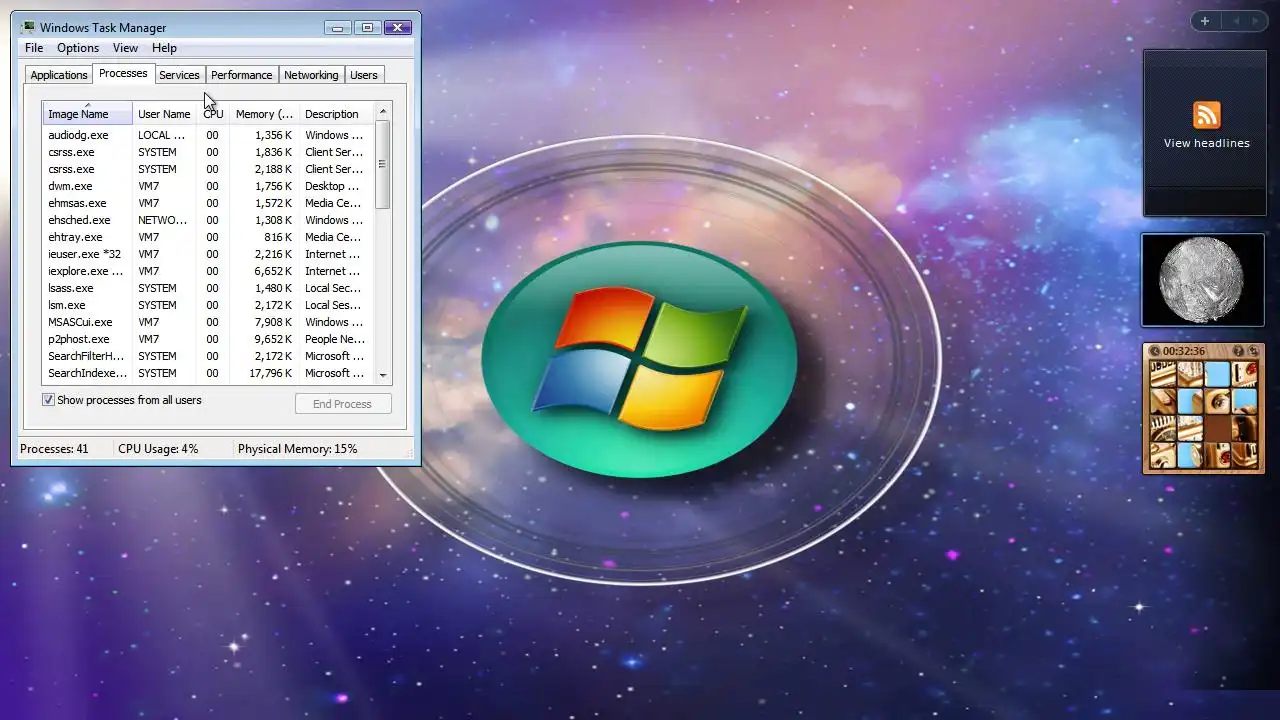This screenshot has height=720, width=1280.
Task: Sort by the Description column header
Action: click(336, 114)
